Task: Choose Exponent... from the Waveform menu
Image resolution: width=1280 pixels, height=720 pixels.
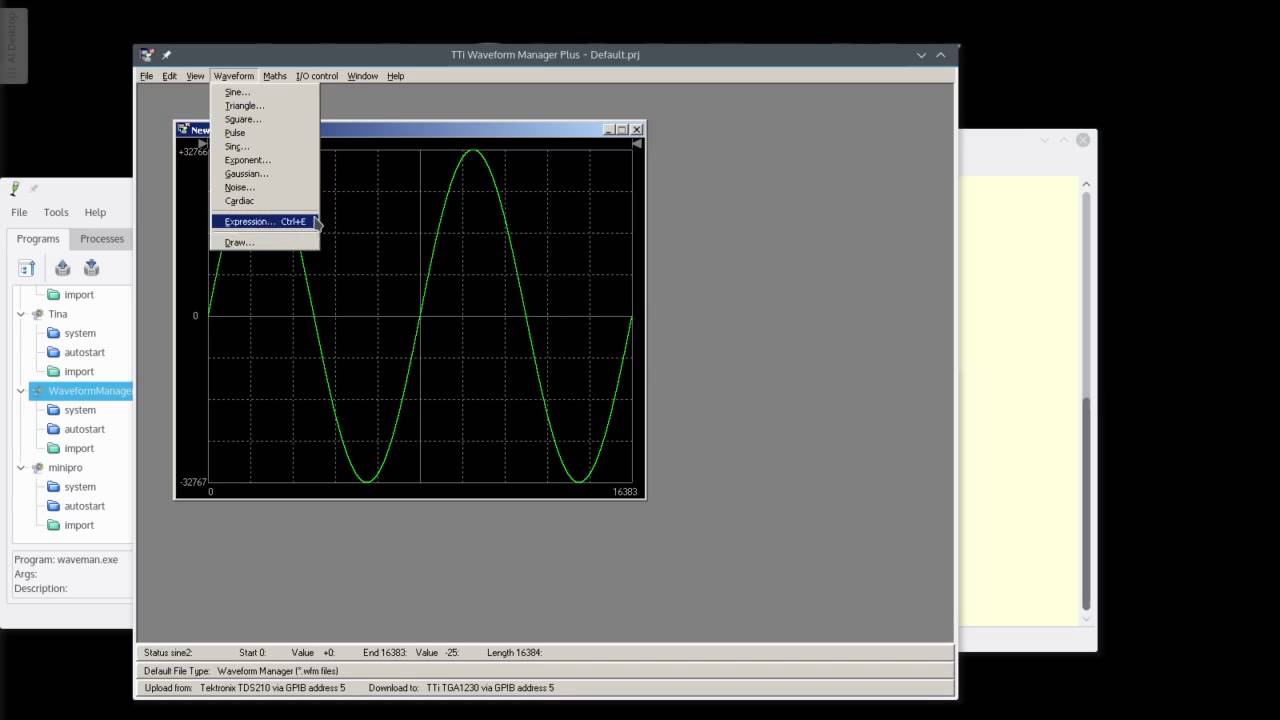Action: (265, 160)
